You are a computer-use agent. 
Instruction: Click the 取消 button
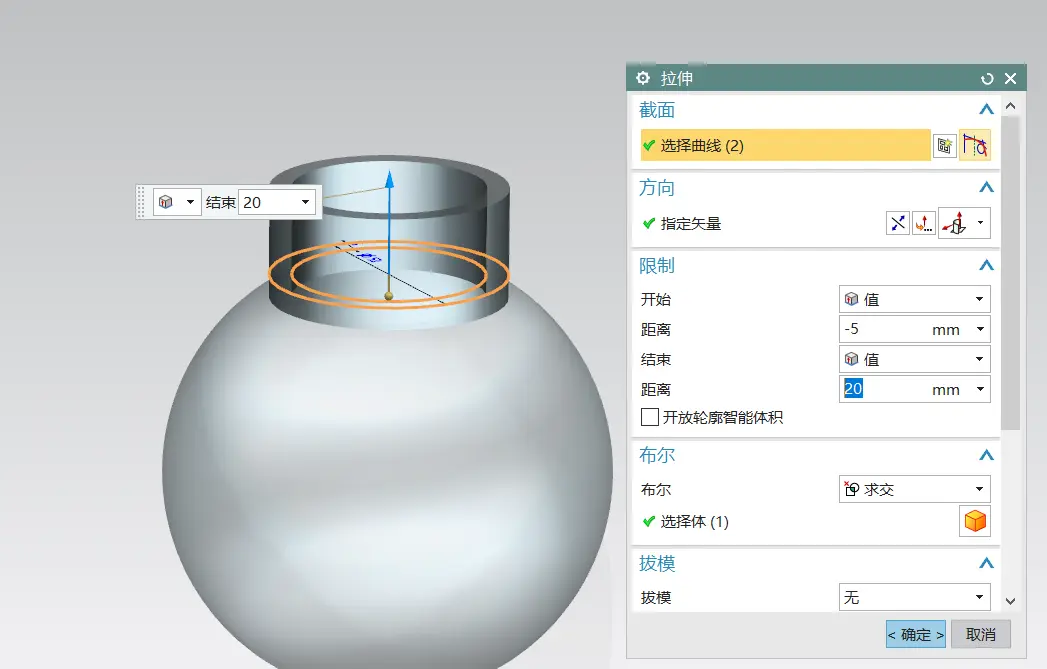980,634
